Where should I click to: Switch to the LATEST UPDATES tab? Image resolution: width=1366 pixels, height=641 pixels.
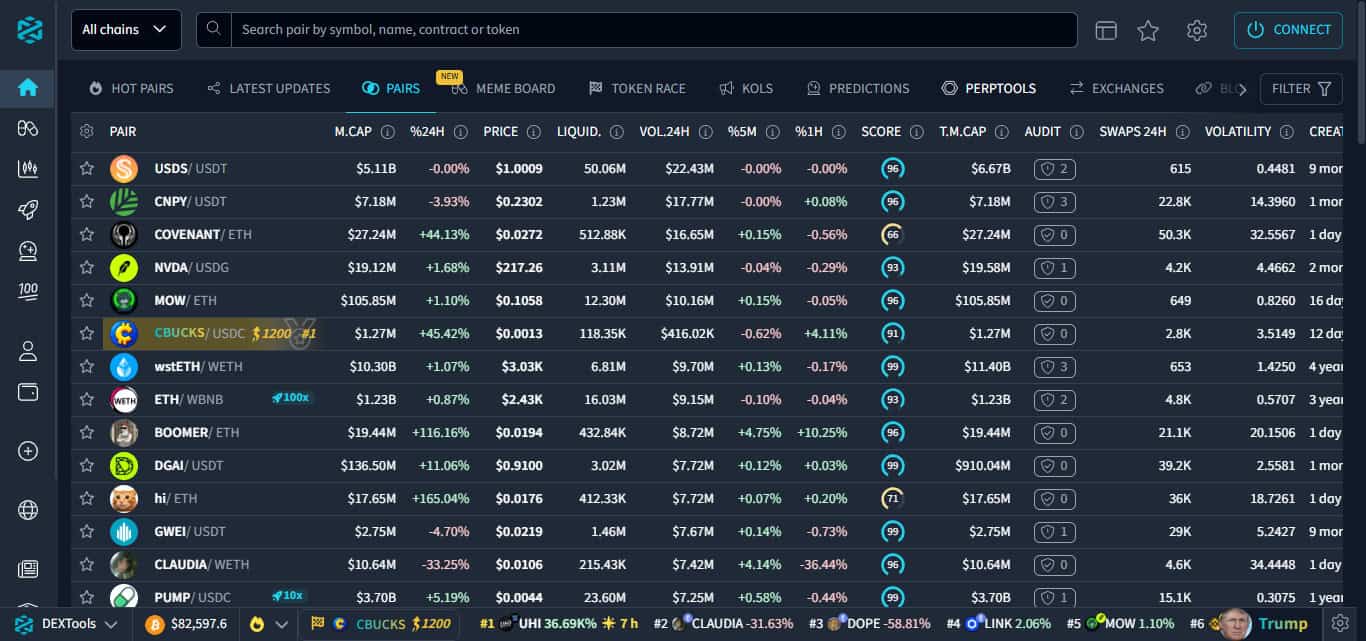point(269,89)
